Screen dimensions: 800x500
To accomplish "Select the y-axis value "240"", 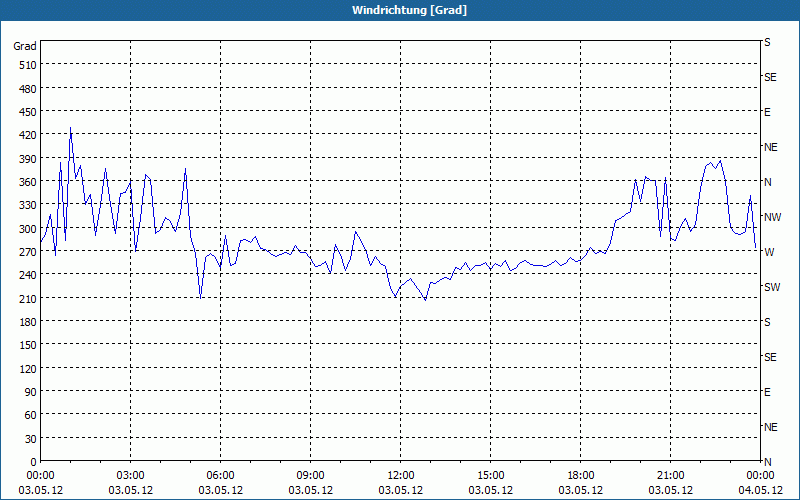I will coord(28,276).
